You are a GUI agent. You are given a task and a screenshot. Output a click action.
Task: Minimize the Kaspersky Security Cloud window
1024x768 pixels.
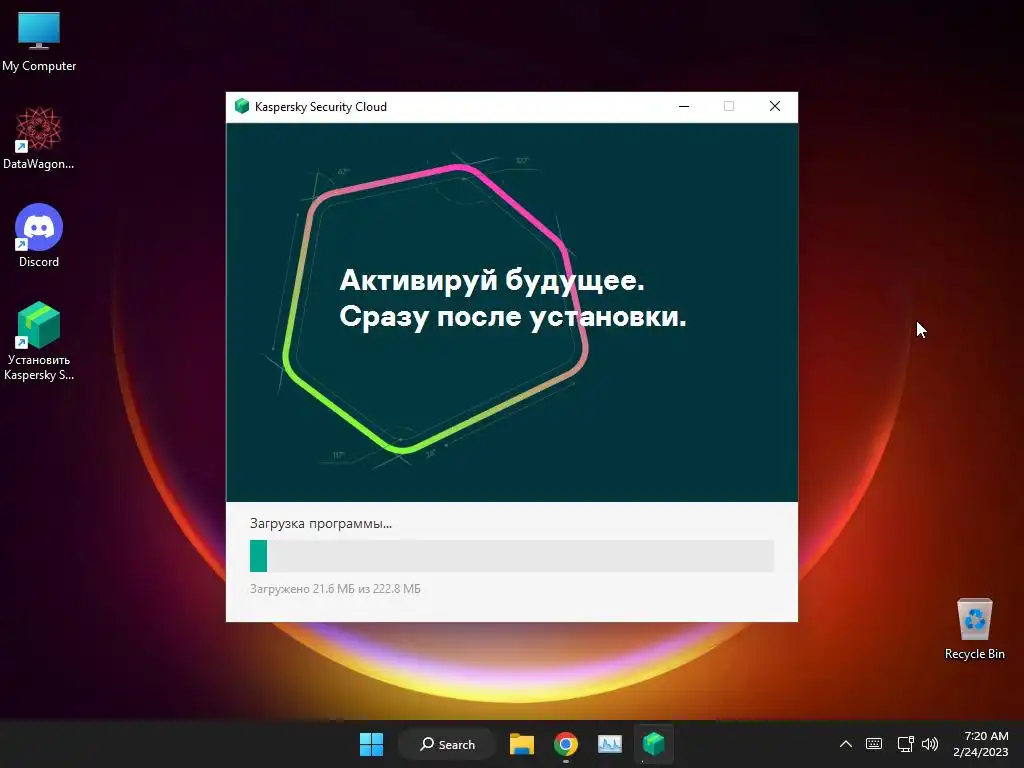[684, 106]
